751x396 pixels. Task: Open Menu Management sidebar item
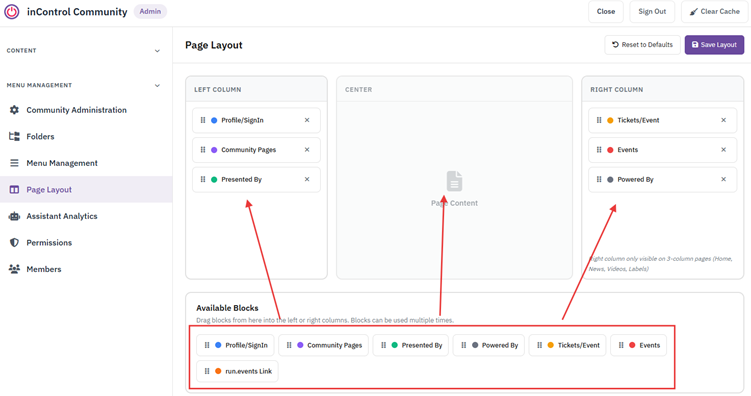click(x=86, y=163)
